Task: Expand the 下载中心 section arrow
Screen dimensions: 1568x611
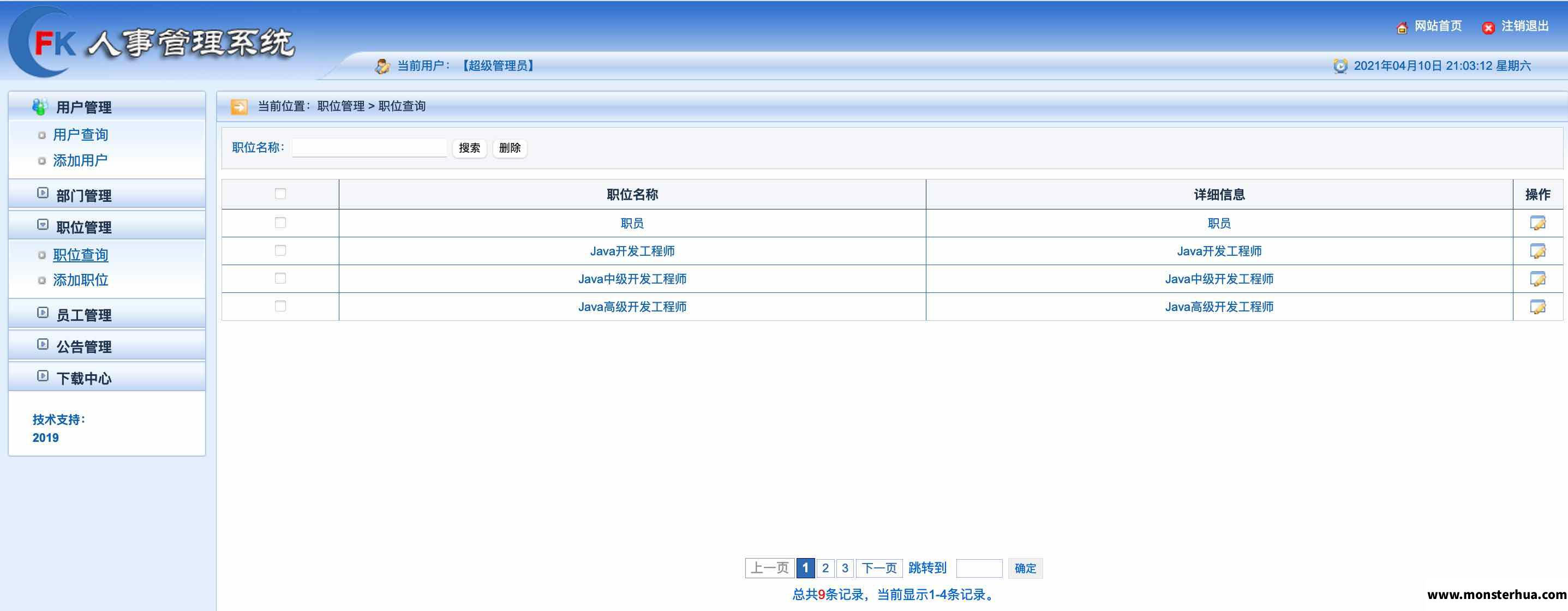Action: (43, 375)
